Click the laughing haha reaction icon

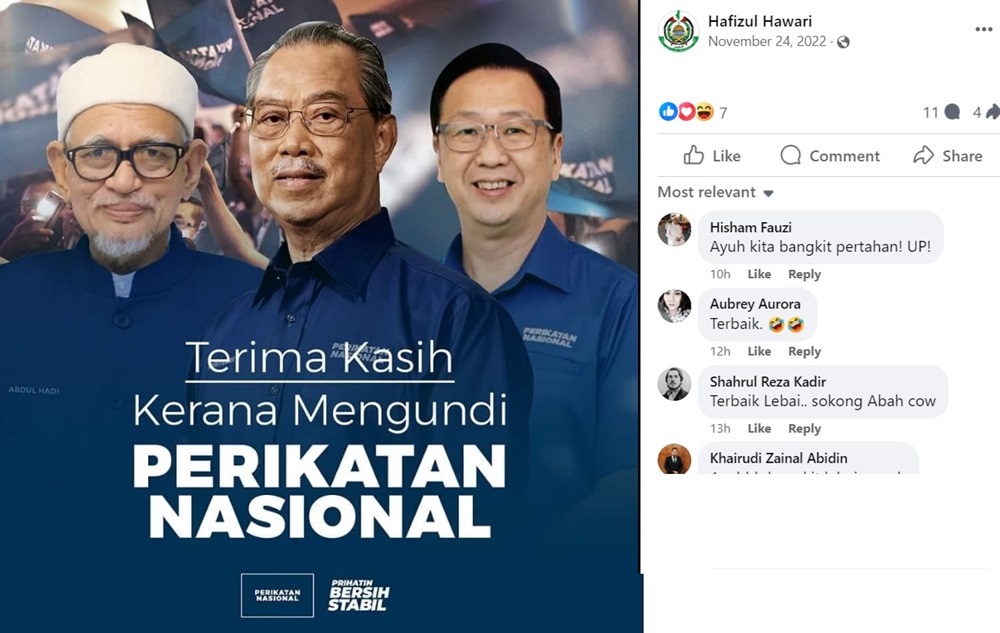[x=704, y=112]
